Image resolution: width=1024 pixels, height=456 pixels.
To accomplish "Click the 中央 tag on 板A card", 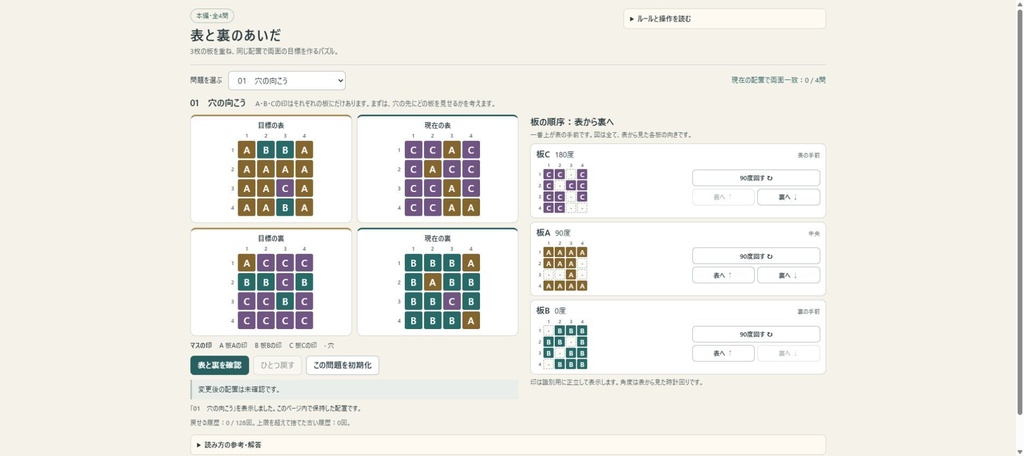I will pos(814,233).
